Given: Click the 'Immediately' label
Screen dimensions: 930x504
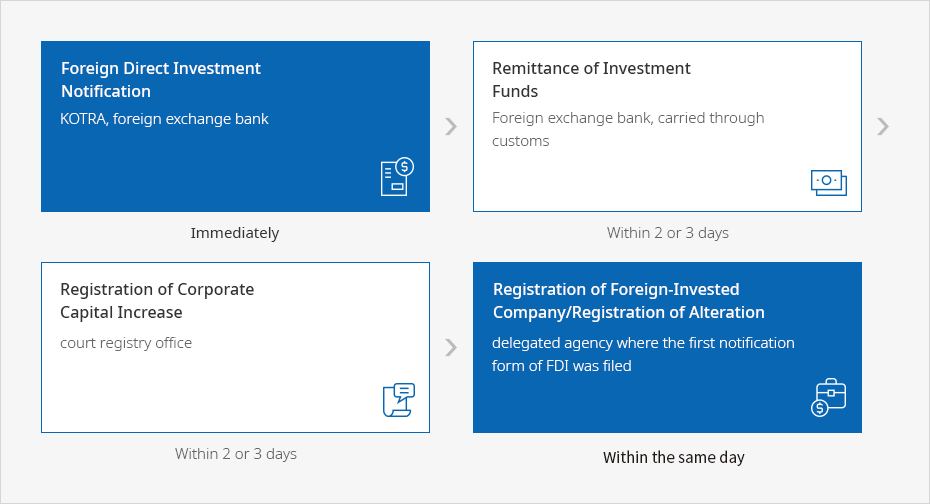Looking at the screenshot, I should (235, 233).
